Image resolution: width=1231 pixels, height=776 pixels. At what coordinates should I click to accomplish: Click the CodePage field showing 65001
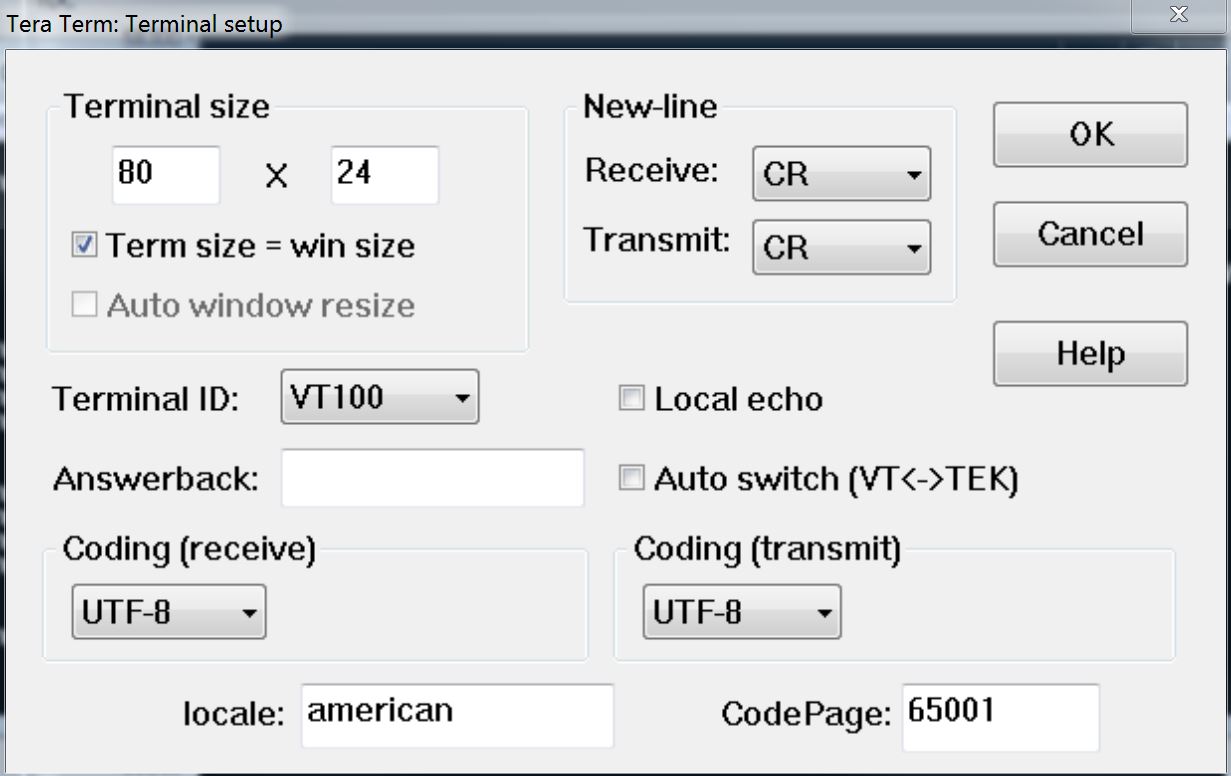click(x=1001, y=717)
